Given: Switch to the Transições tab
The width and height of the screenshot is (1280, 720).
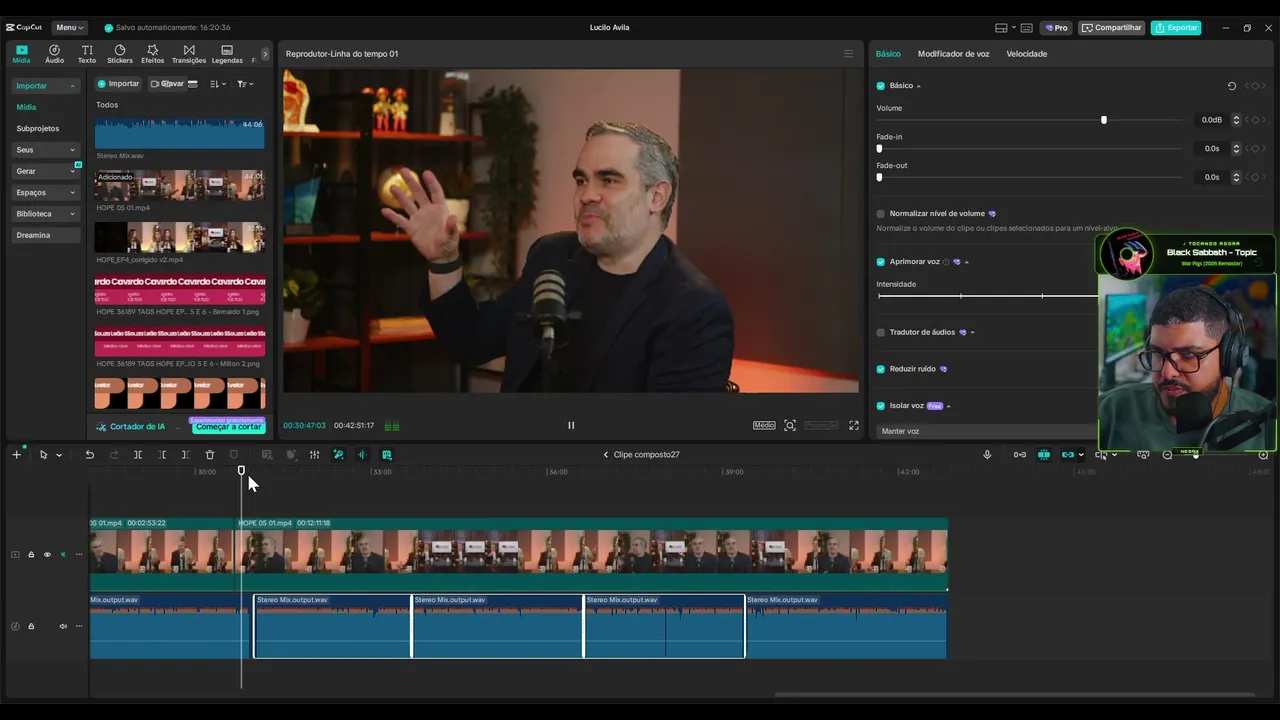Looking at the screenshot, I should point(189,54).
